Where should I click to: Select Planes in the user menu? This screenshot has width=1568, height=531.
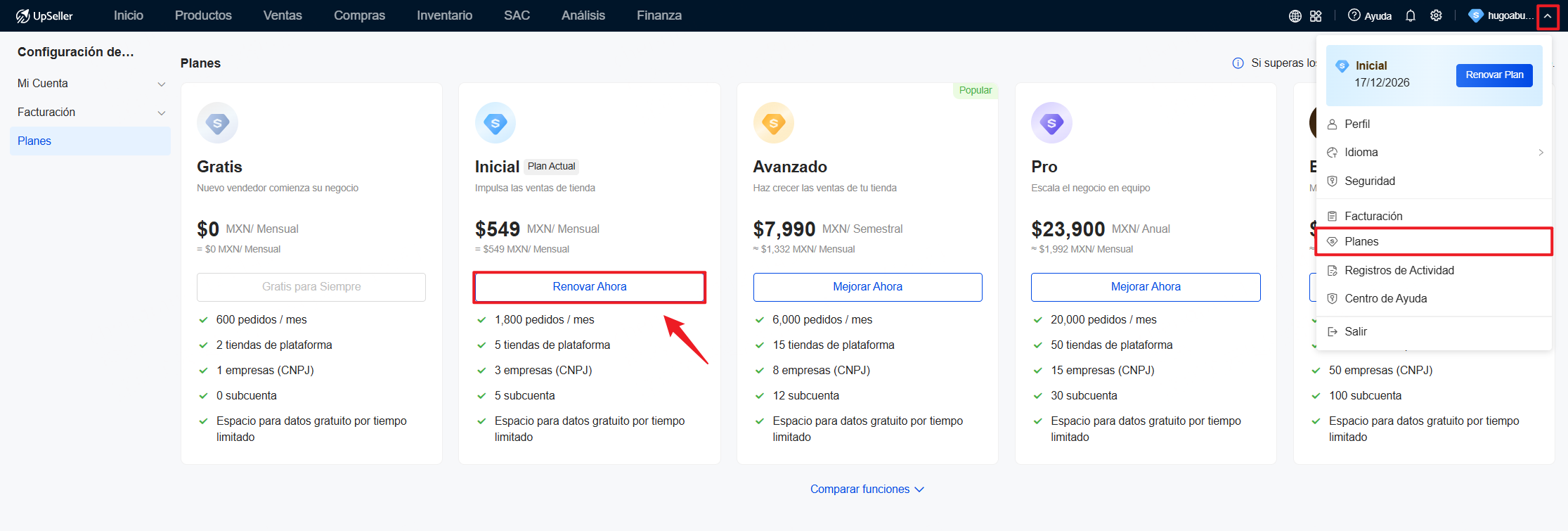coord(1434,242)
